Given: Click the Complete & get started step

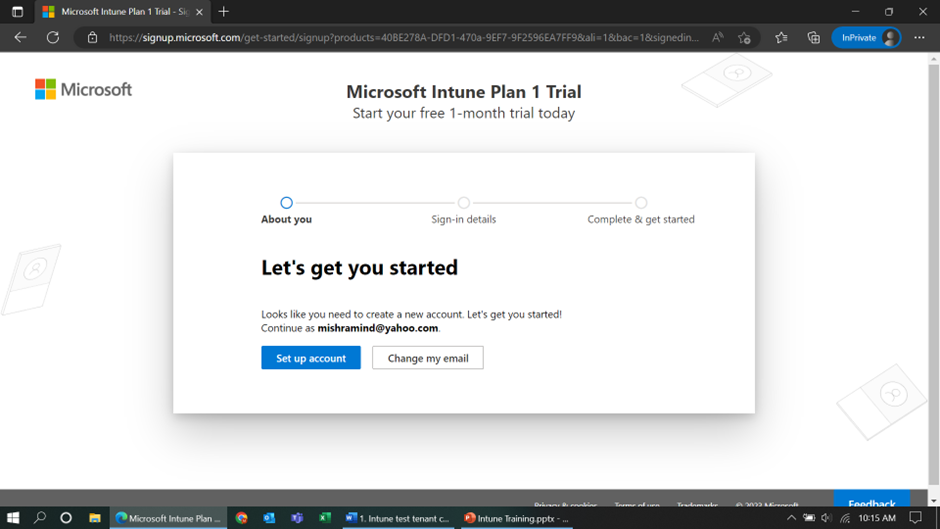Looking at the screenshot, I should point(641,211).
